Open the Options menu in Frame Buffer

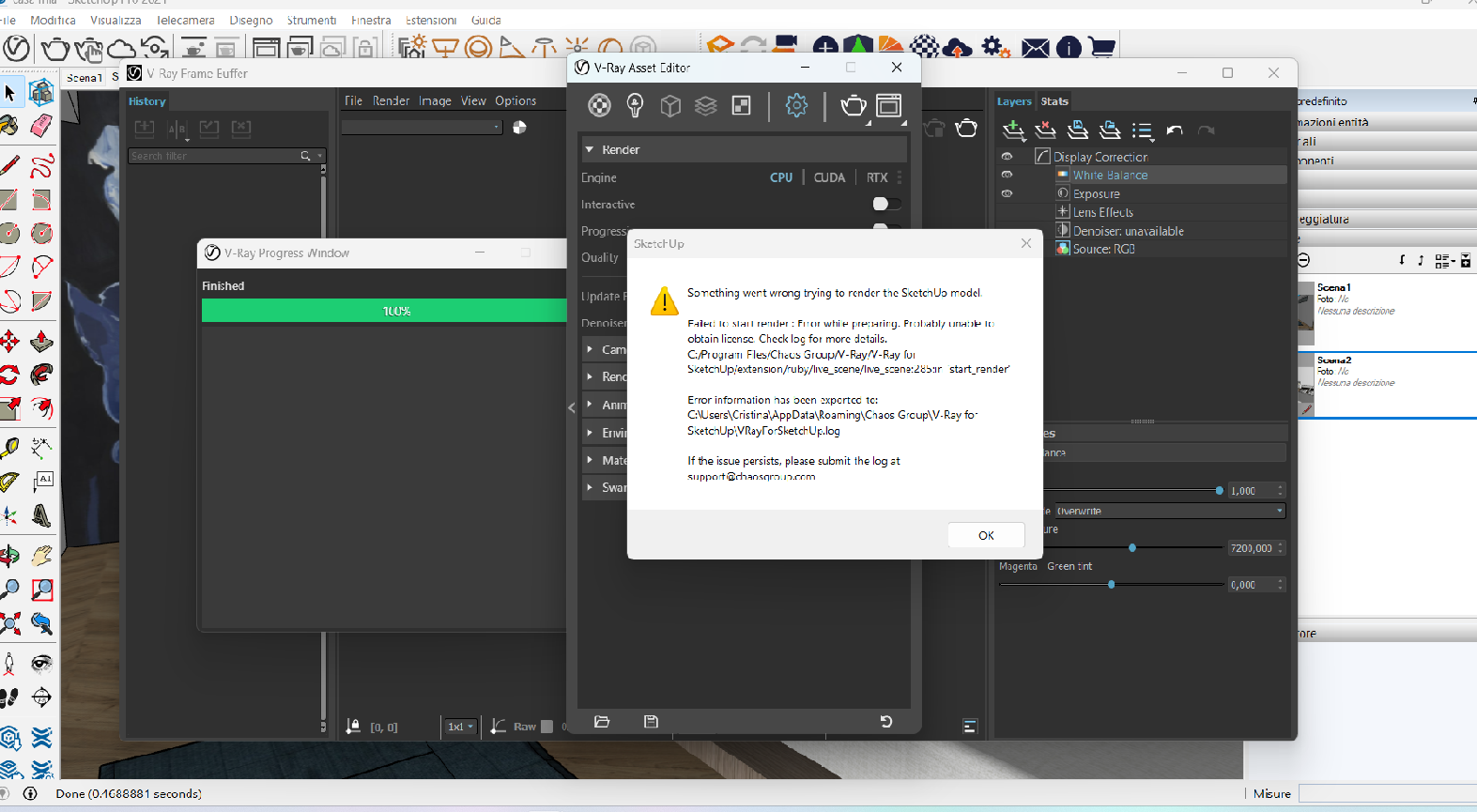(x=515, y=100)
